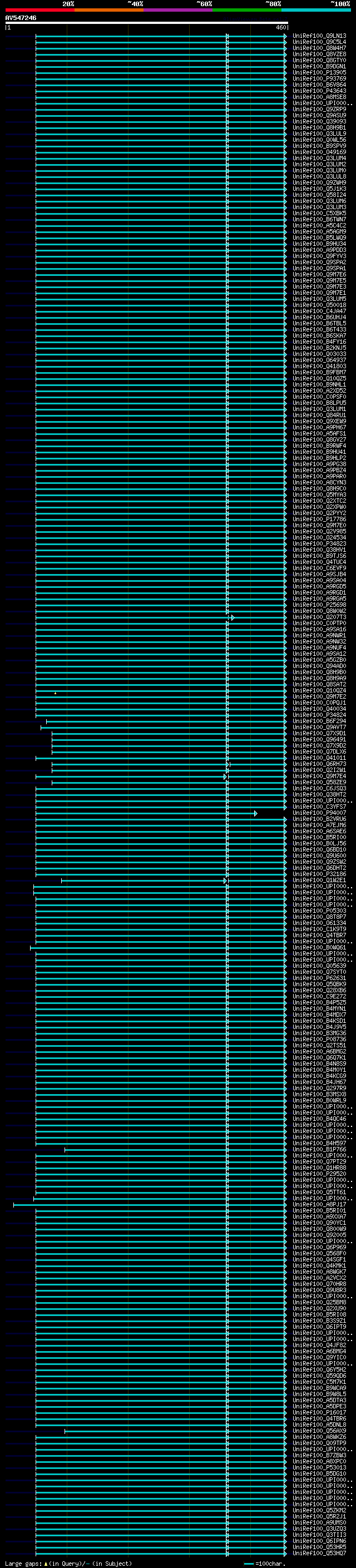Choose hit label UniRef100_P94007

[319, 813]
